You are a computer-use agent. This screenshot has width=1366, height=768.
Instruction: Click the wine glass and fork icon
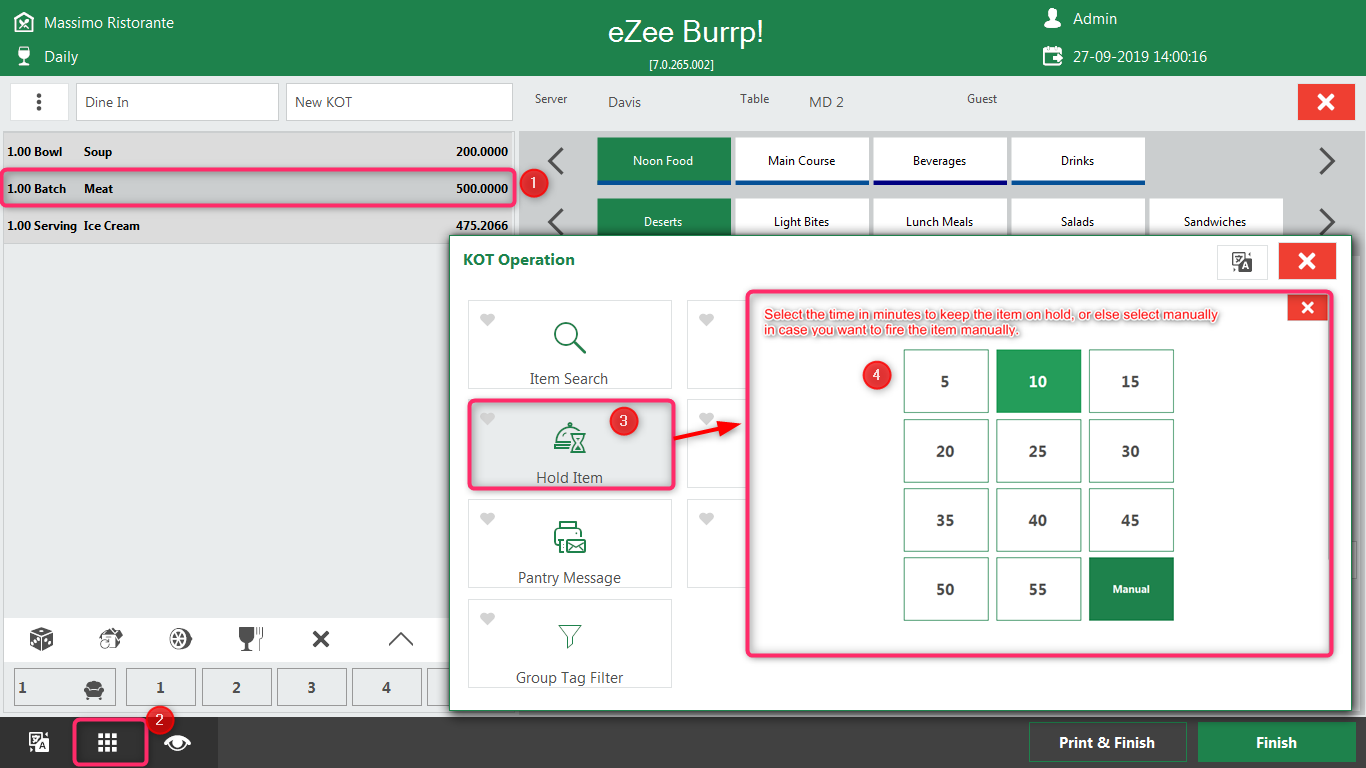coord(250,639)
